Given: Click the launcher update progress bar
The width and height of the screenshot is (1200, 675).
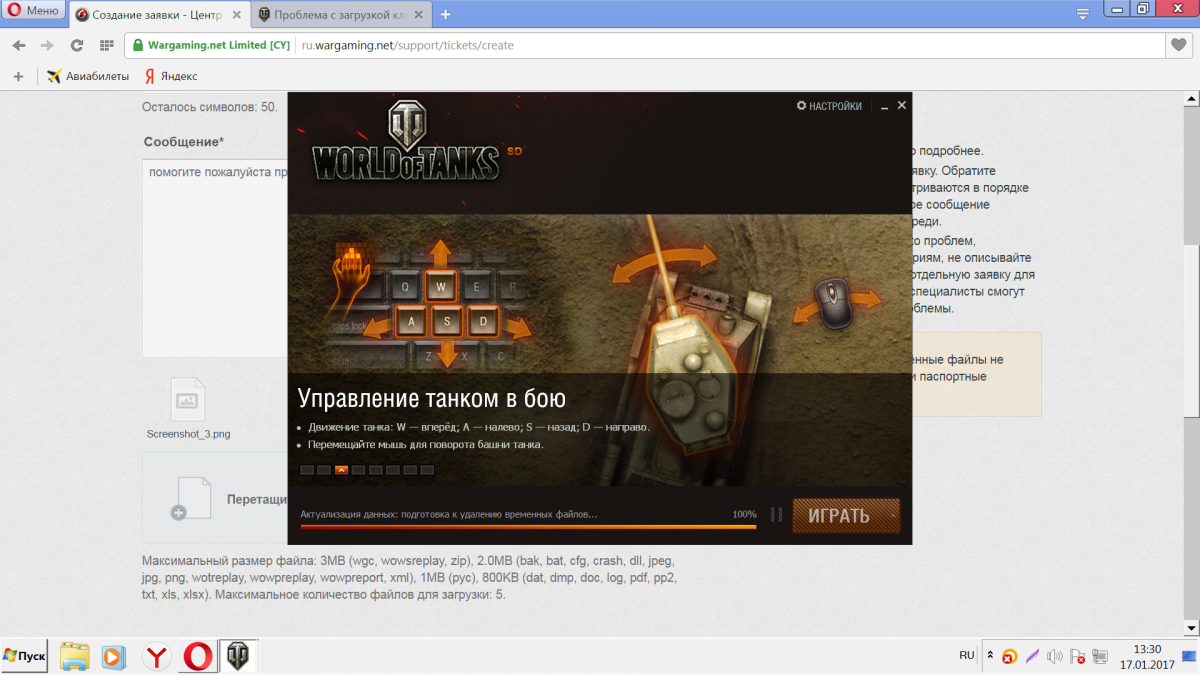Looking at the screenshot, I should pos(528,526).
